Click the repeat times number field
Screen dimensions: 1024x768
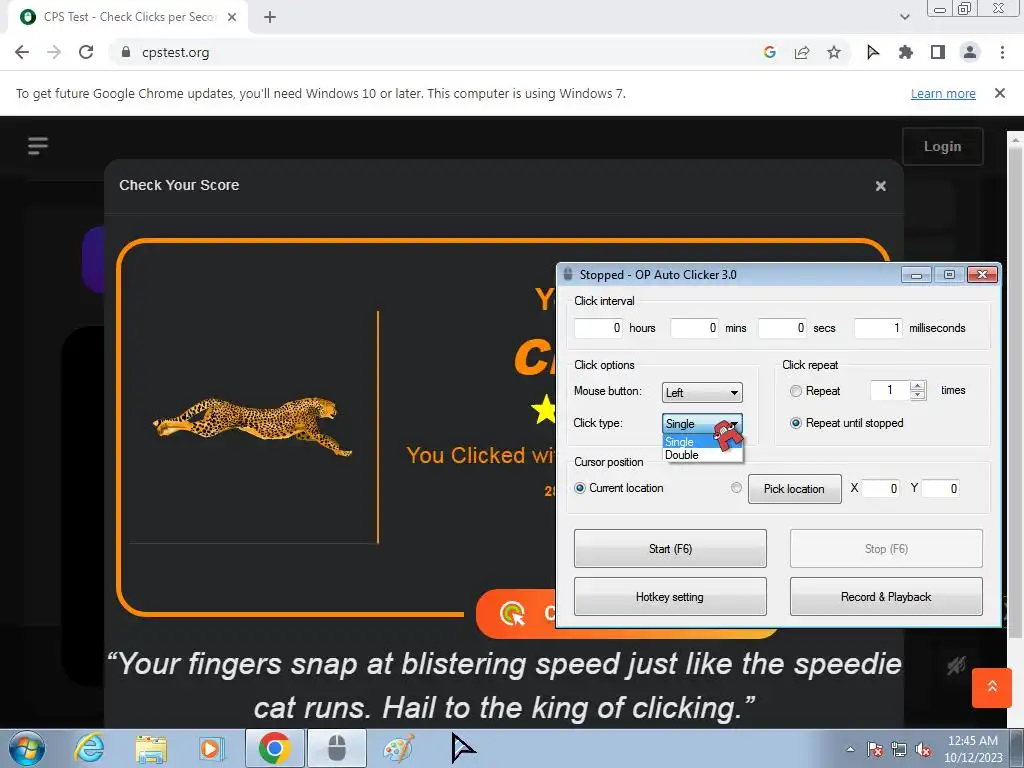pyautogui.click(x=890, y=391)
